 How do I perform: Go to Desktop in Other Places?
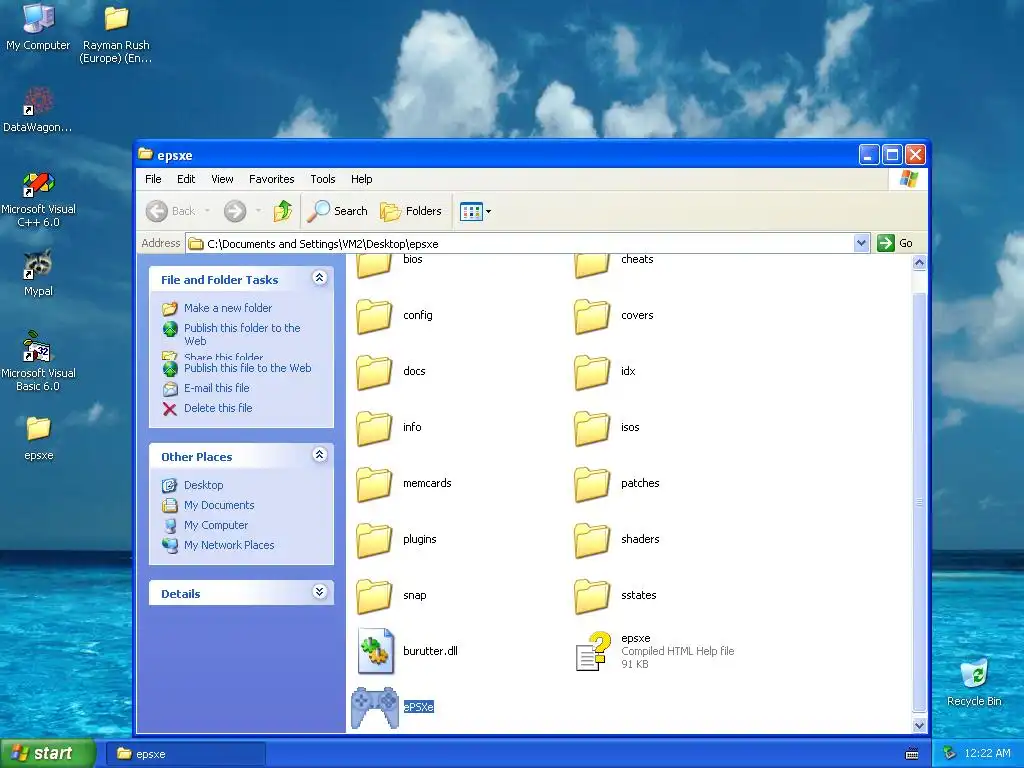[204, 485]
